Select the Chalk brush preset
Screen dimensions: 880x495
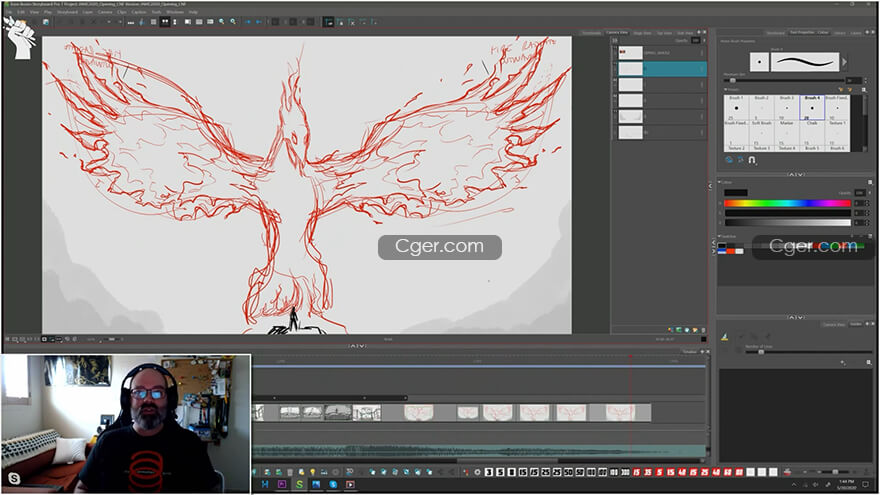pyautogui.click(x=812, y=132)
